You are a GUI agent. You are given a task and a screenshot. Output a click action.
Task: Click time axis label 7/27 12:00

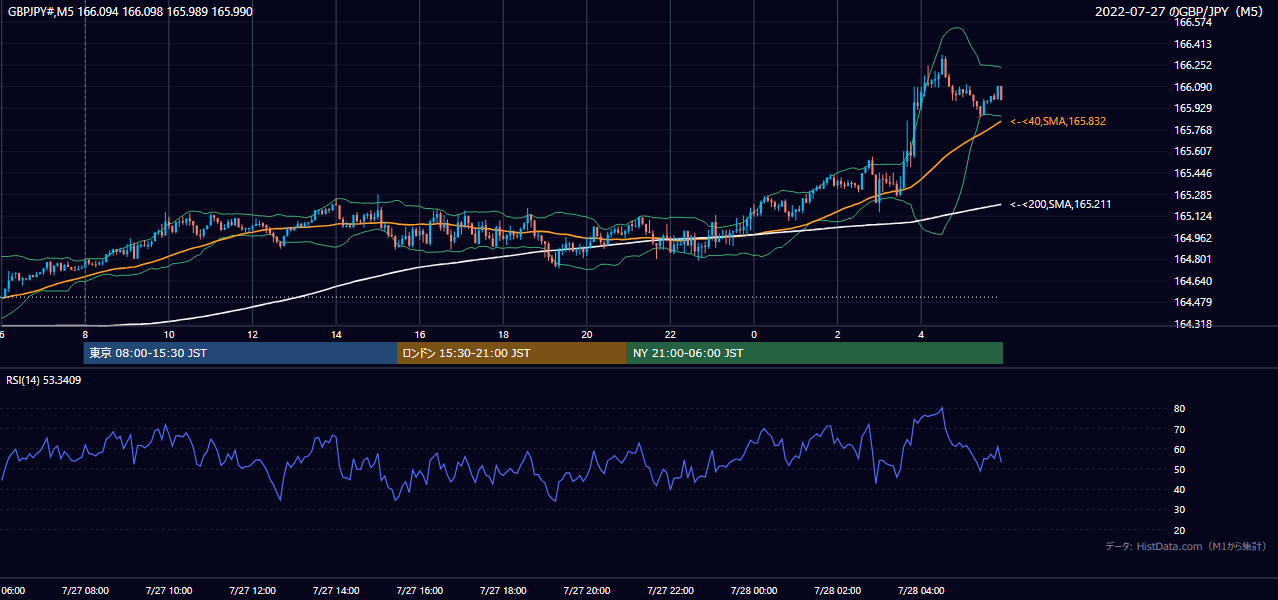(x=252, y=591)
